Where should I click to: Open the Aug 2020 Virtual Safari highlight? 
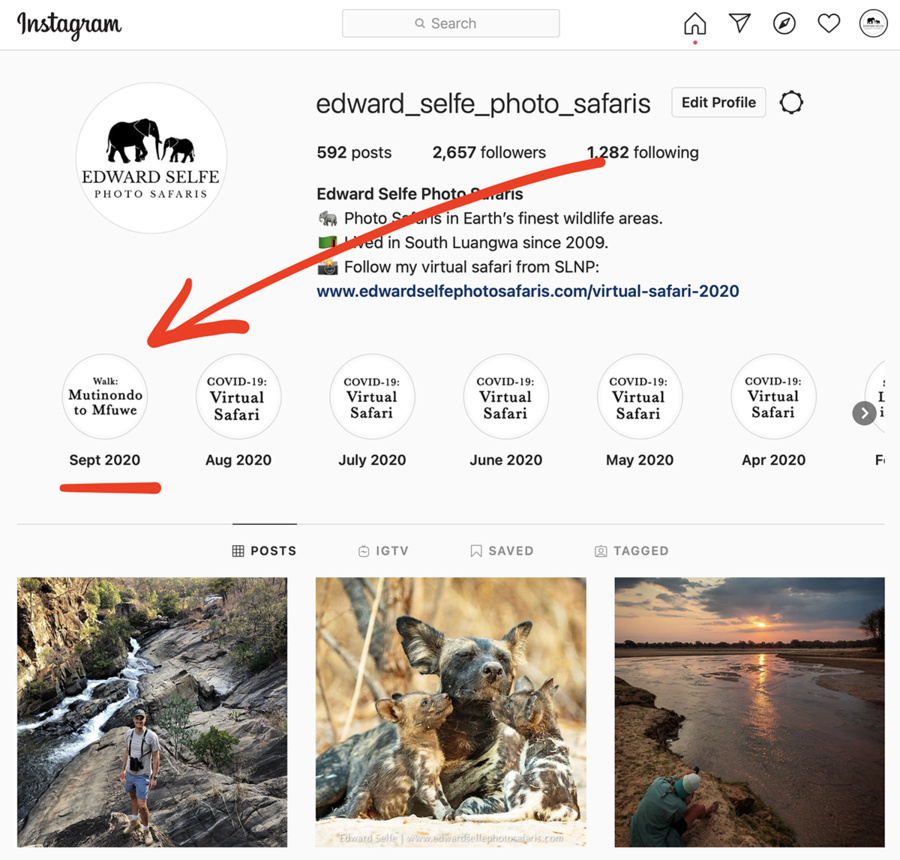[238, 397]
